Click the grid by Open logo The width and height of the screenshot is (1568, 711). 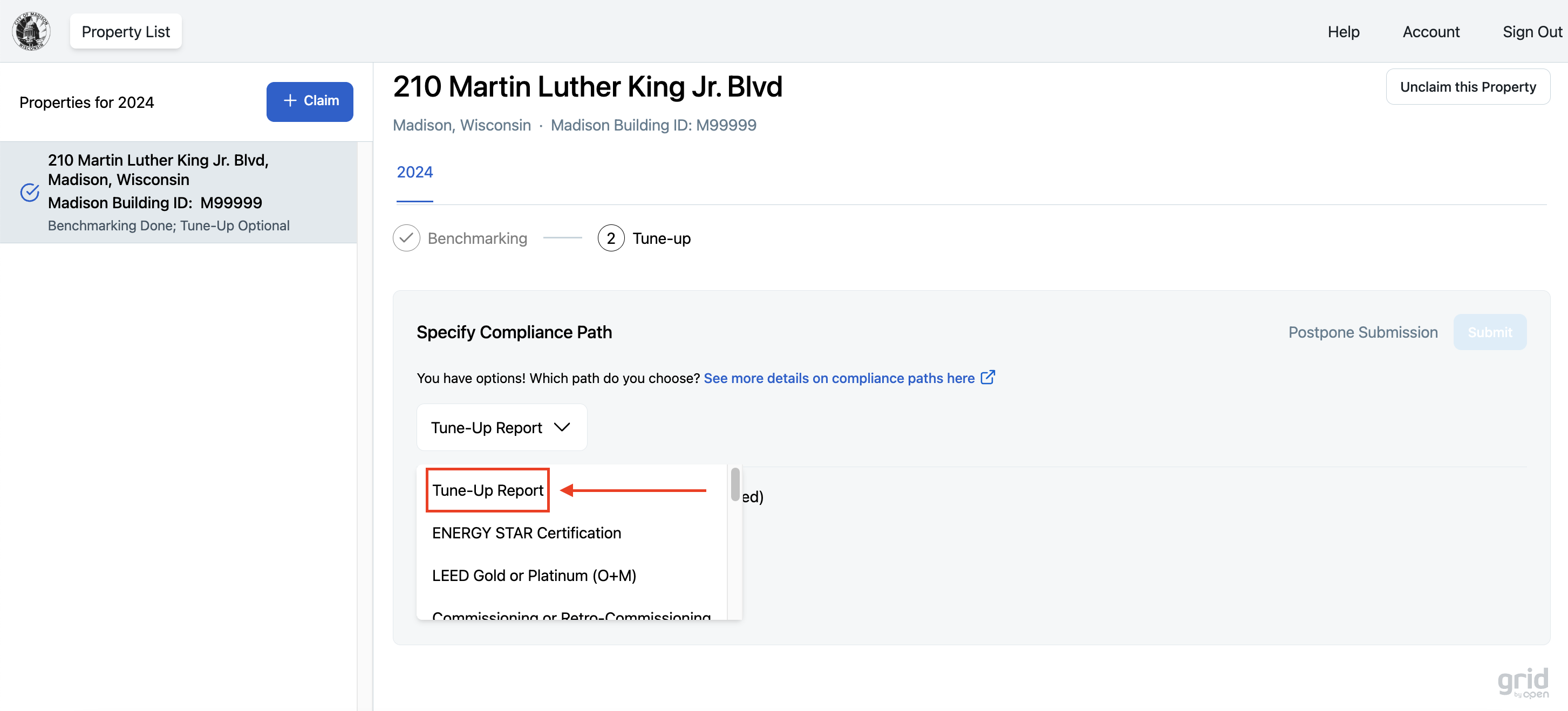[x=1523, y=683]
